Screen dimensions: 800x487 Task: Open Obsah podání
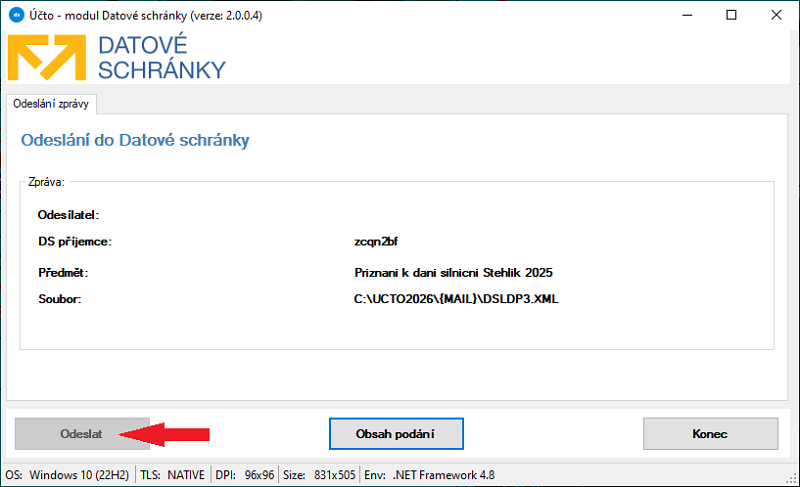[x=396, y=434]
